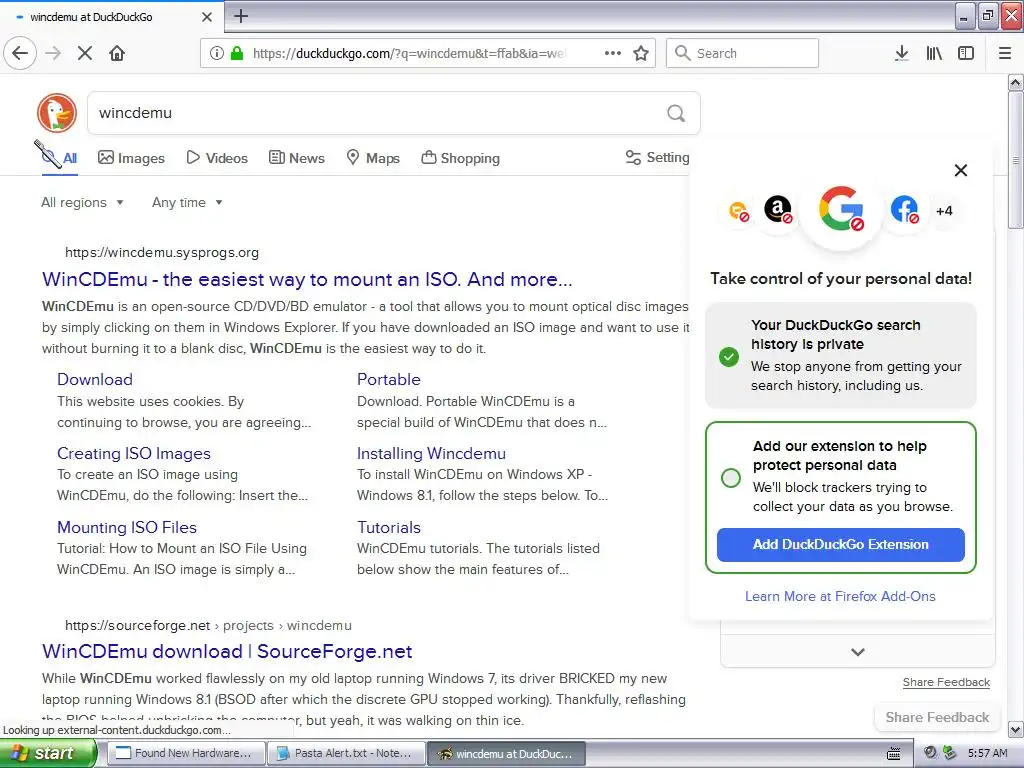Open the Creating ISO Images sitelink
The width and height of the screenshot is (1024, 768).
click(x=134, y=453)
